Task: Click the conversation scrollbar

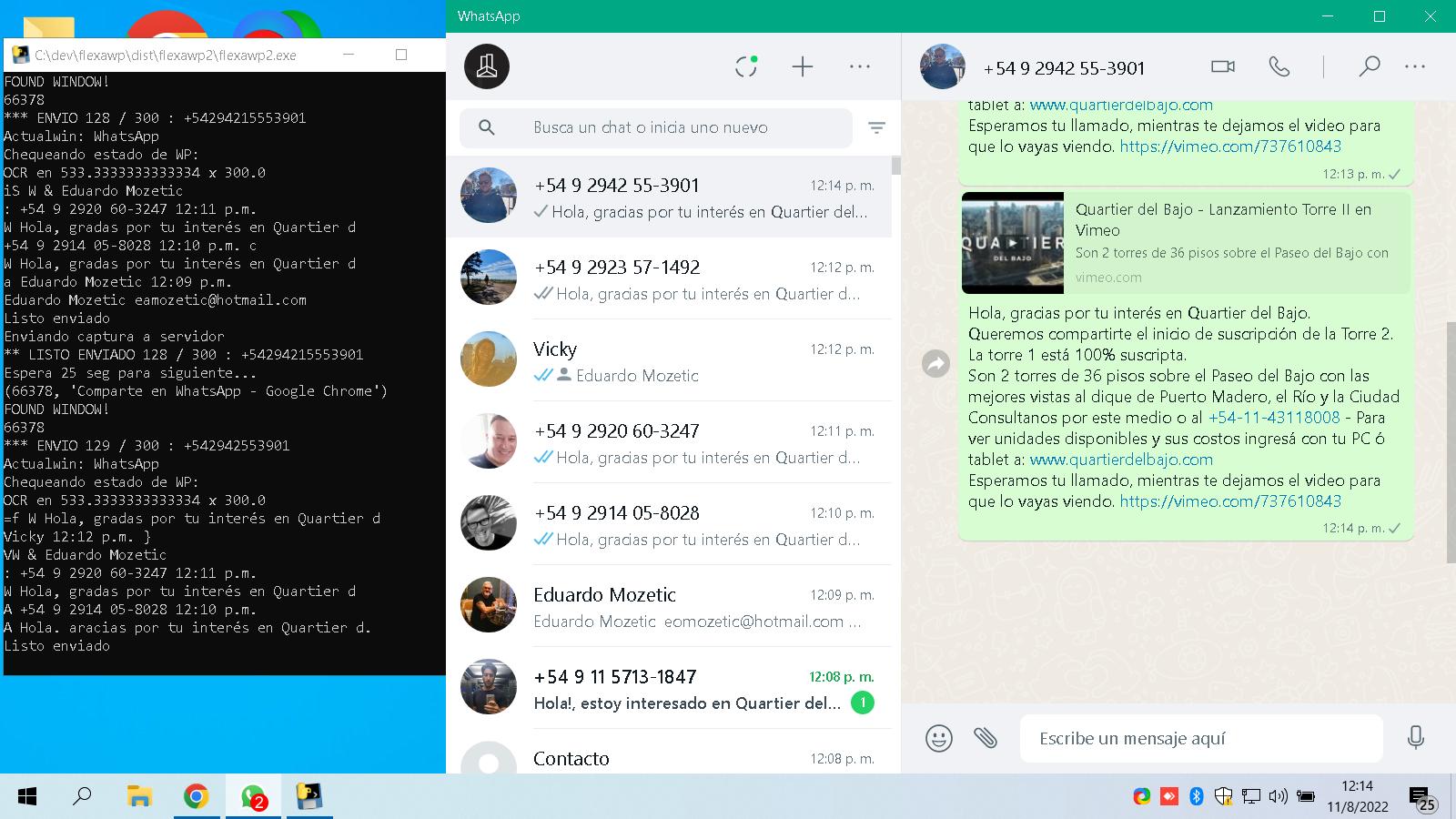Action: point(1451,441)
